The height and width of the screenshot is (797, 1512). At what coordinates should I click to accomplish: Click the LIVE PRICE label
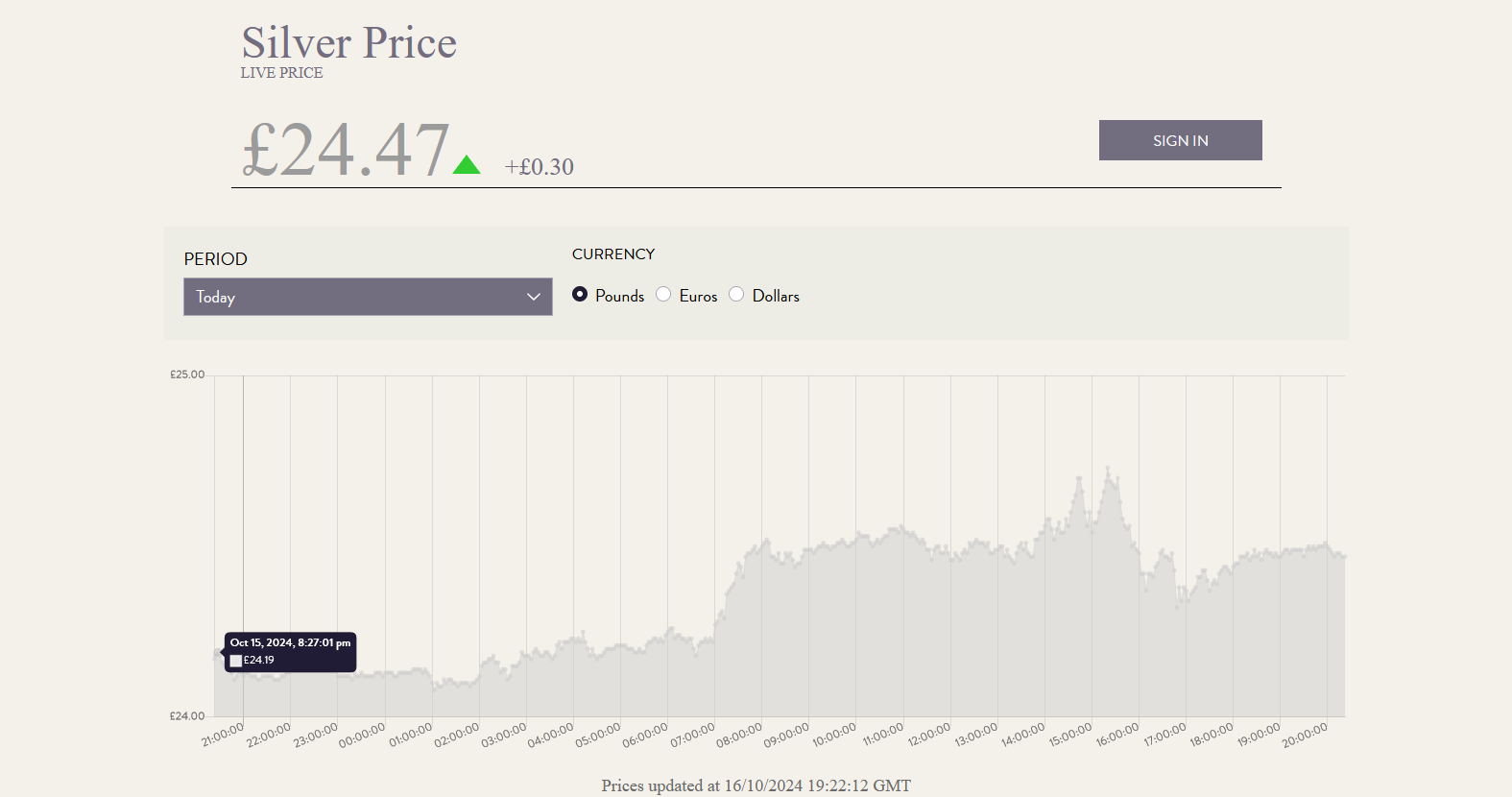coord(281,73)
